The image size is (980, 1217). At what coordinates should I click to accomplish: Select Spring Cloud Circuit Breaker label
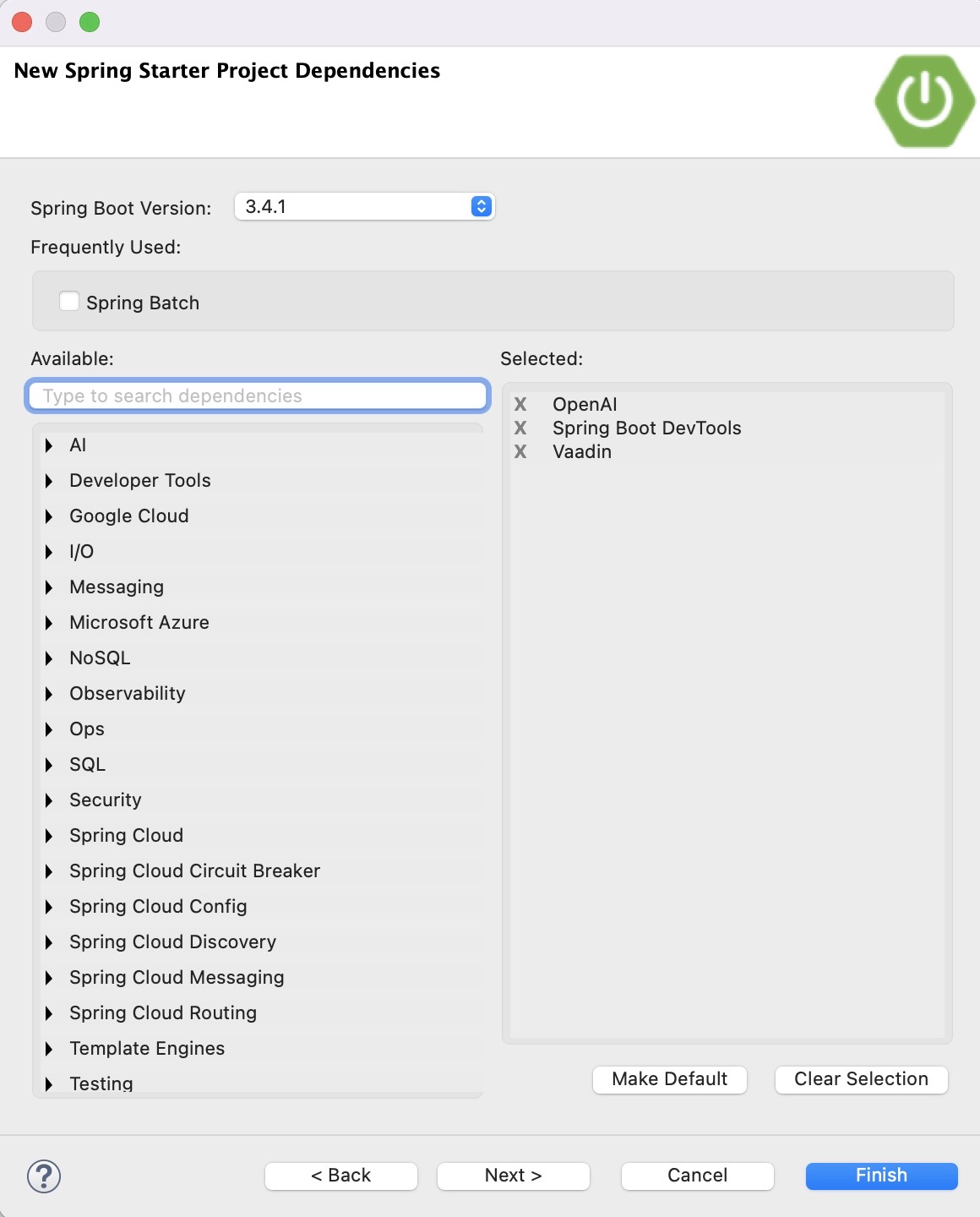(195, 871)
